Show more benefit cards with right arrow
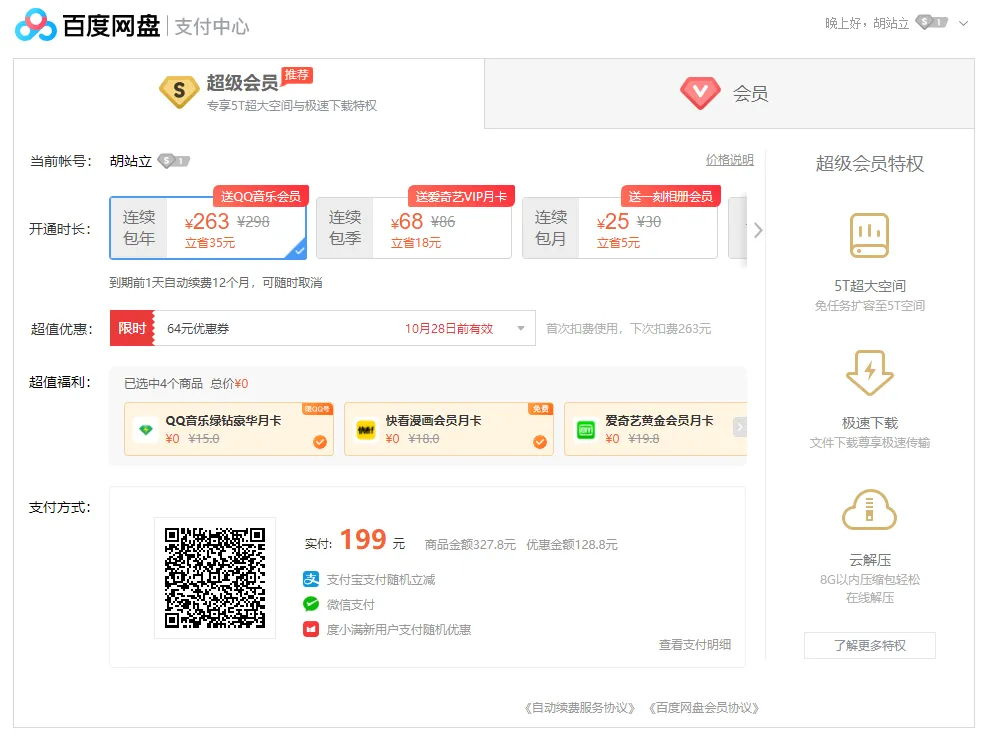Image resolution: width=998 pixels, height=747 pixels. [739, 427]
